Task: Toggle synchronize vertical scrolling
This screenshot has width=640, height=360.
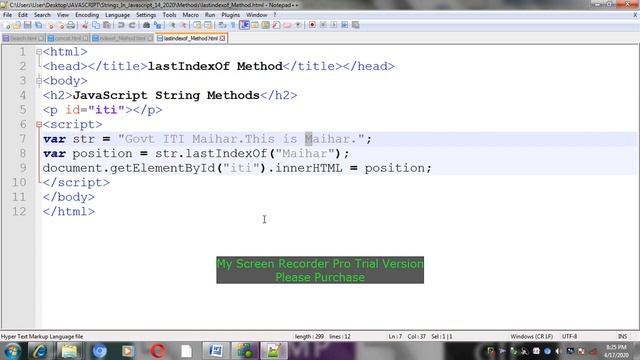Action: [x=197, y=25]
